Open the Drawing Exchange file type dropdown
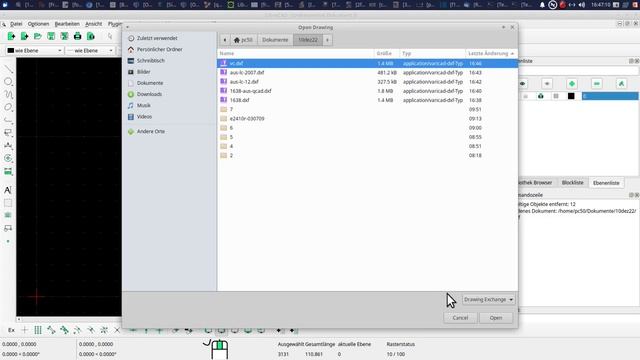The width and height of the screenshot is (640, 360). click(x=488, y=300)
